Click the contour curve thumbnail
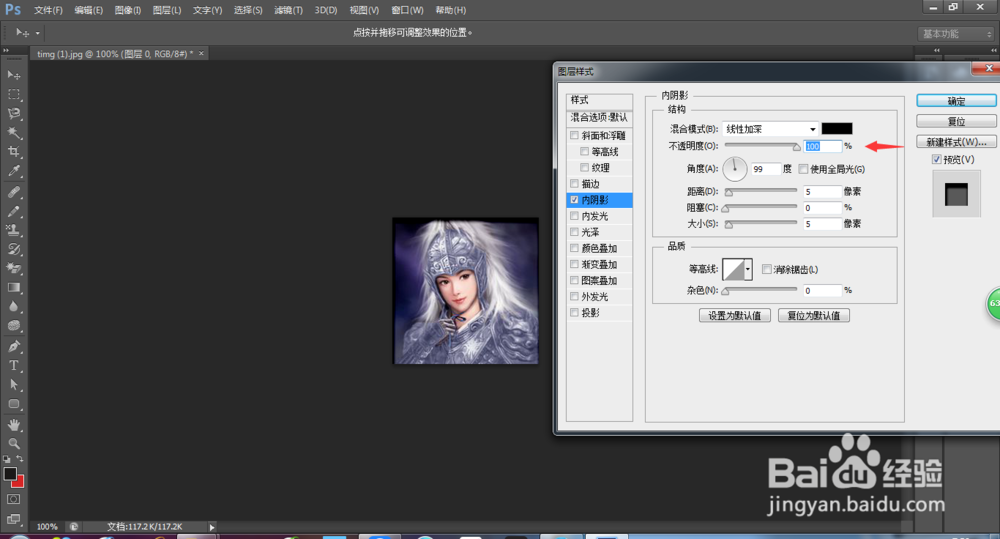Screen dimensions: 1000x539 [x=733, y=269]
